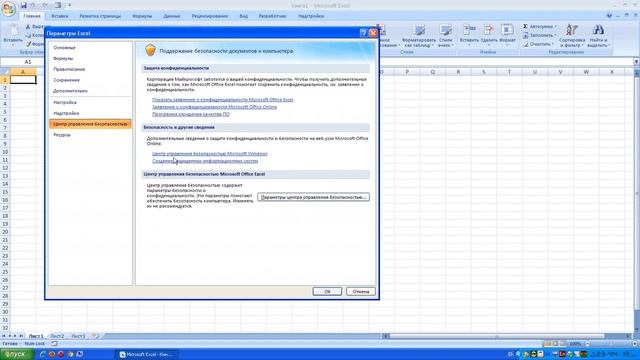This screenshot has width=640, height=360.
Task: Open Стили ячеек gallery icon
Action: (x=446, y=31)
